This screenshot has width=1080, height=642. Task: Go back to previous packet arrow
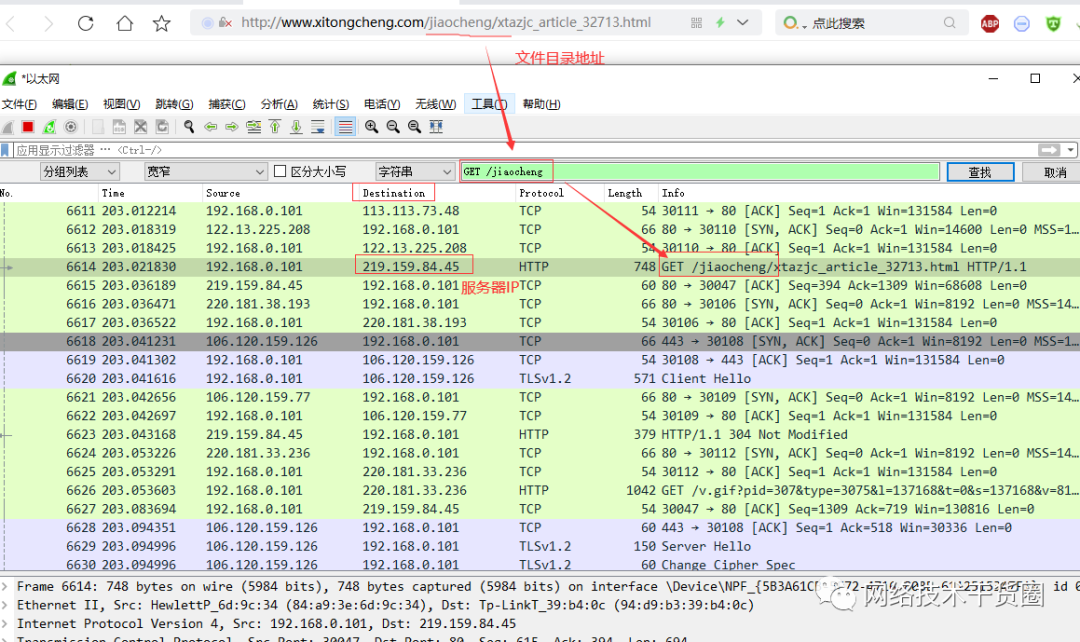point(211,127)
